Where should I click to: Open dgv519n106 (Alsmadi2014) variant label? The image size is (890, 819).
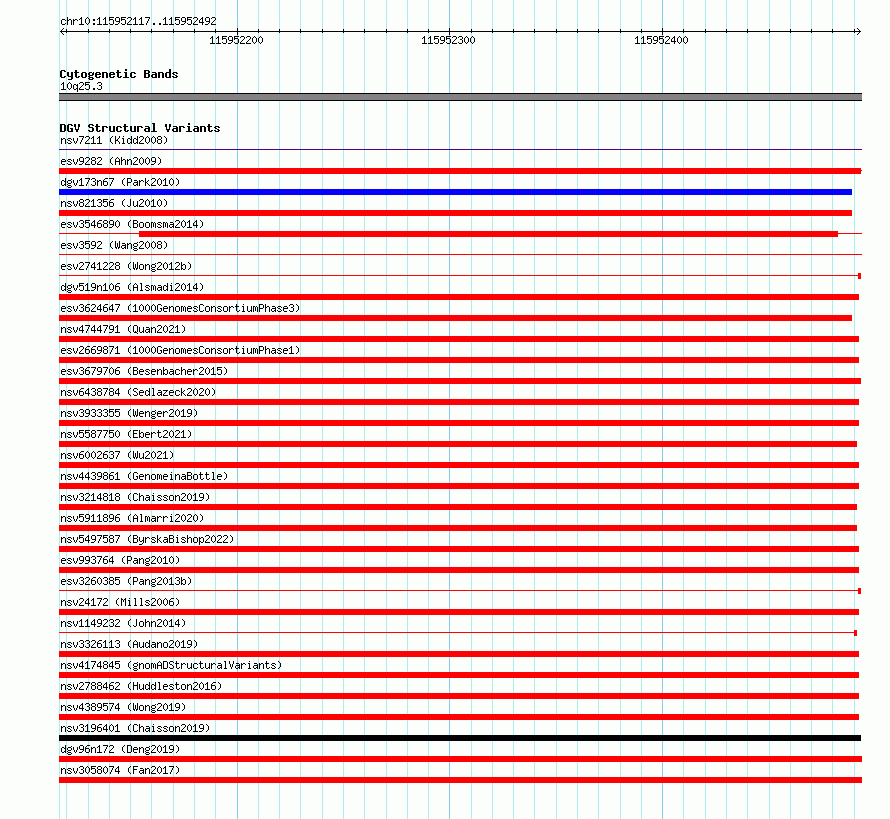pyautogui.click(x=132, y=287)
